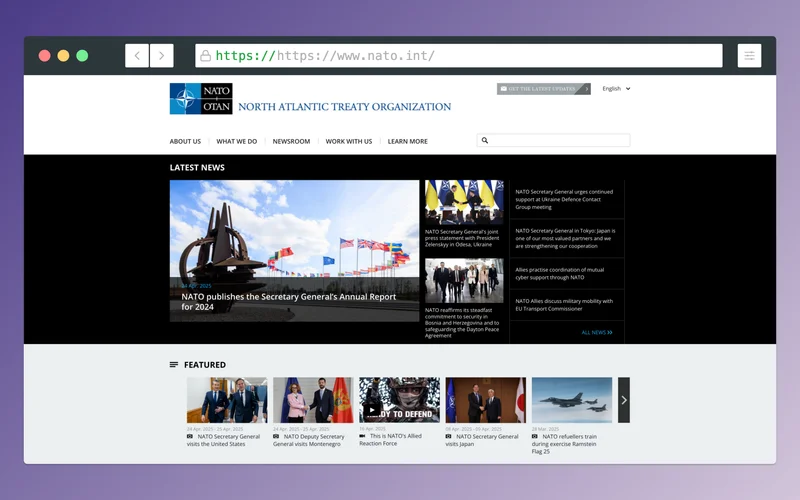Open the Newsroom menu
The image size is (800, 500).
click(291, 141)
